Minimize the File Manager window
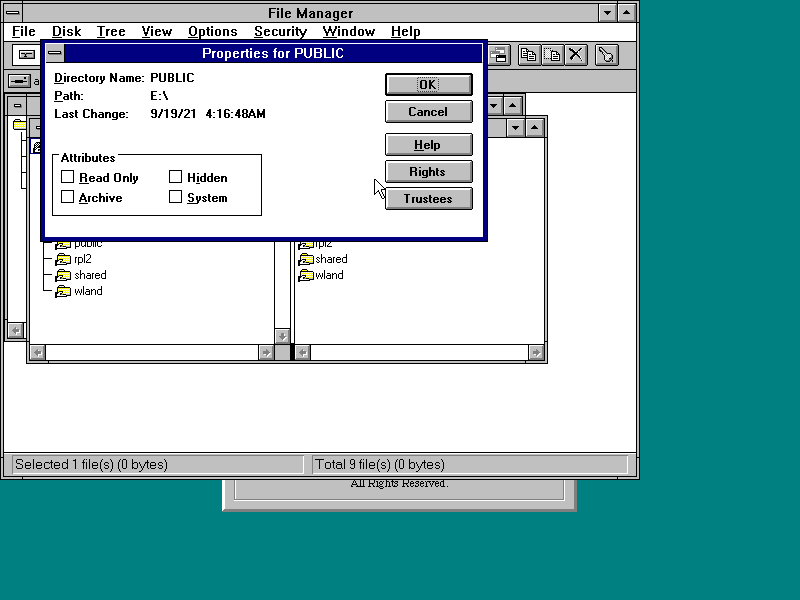 pos(607,13)
